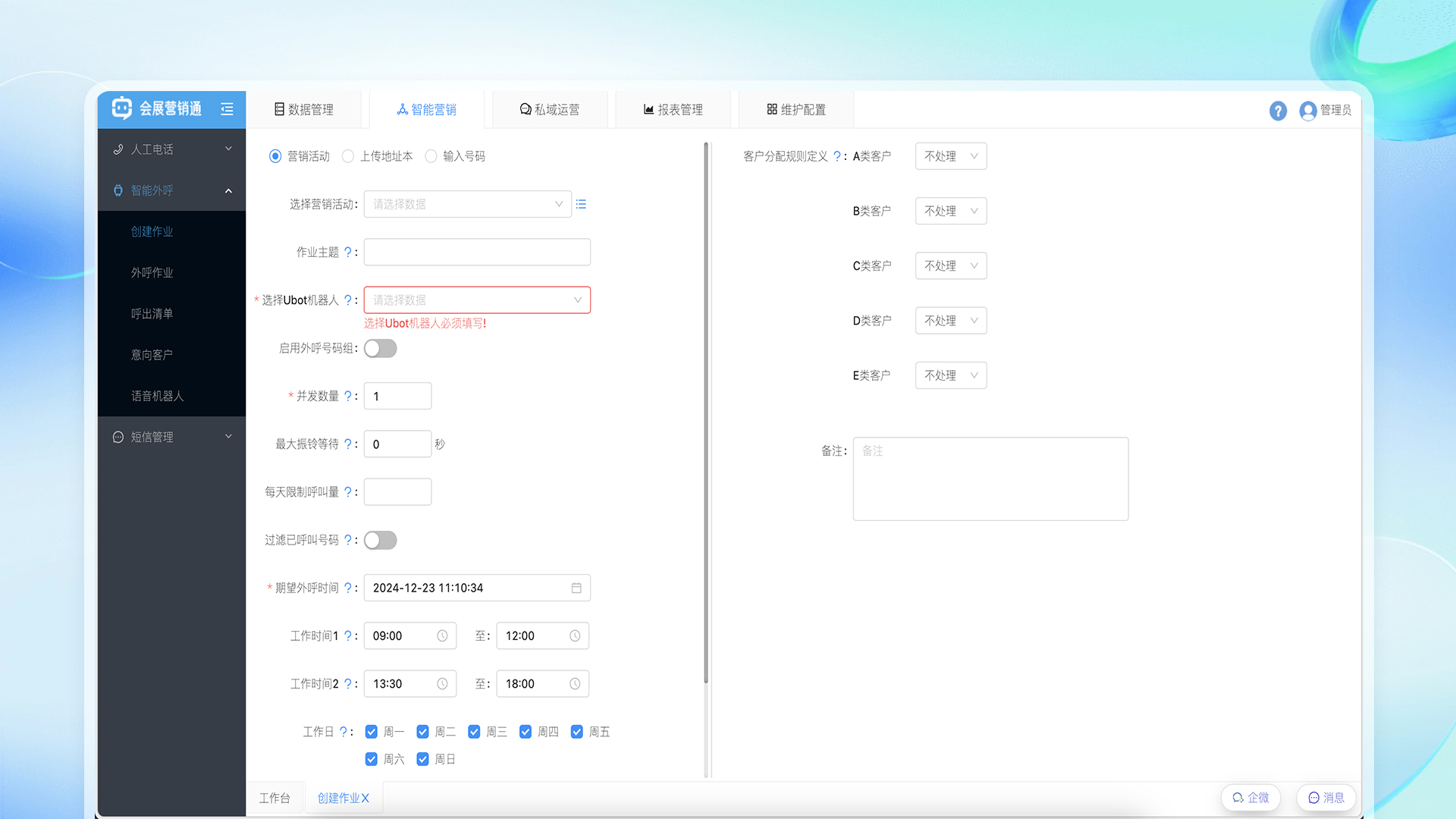Switch to the 工作台 bottom tab

275,799
